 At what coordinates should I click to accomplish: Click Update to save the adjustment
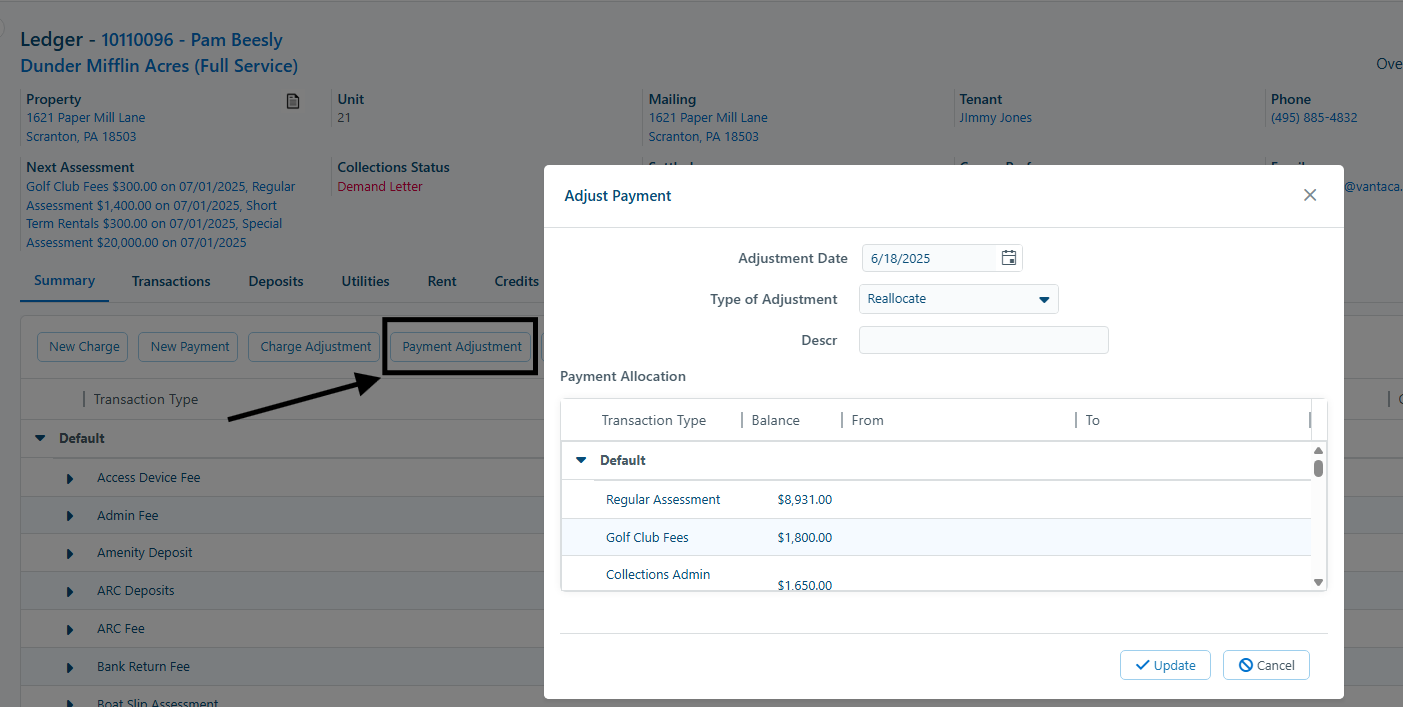pyautogui.click(x=1165, y=664)
